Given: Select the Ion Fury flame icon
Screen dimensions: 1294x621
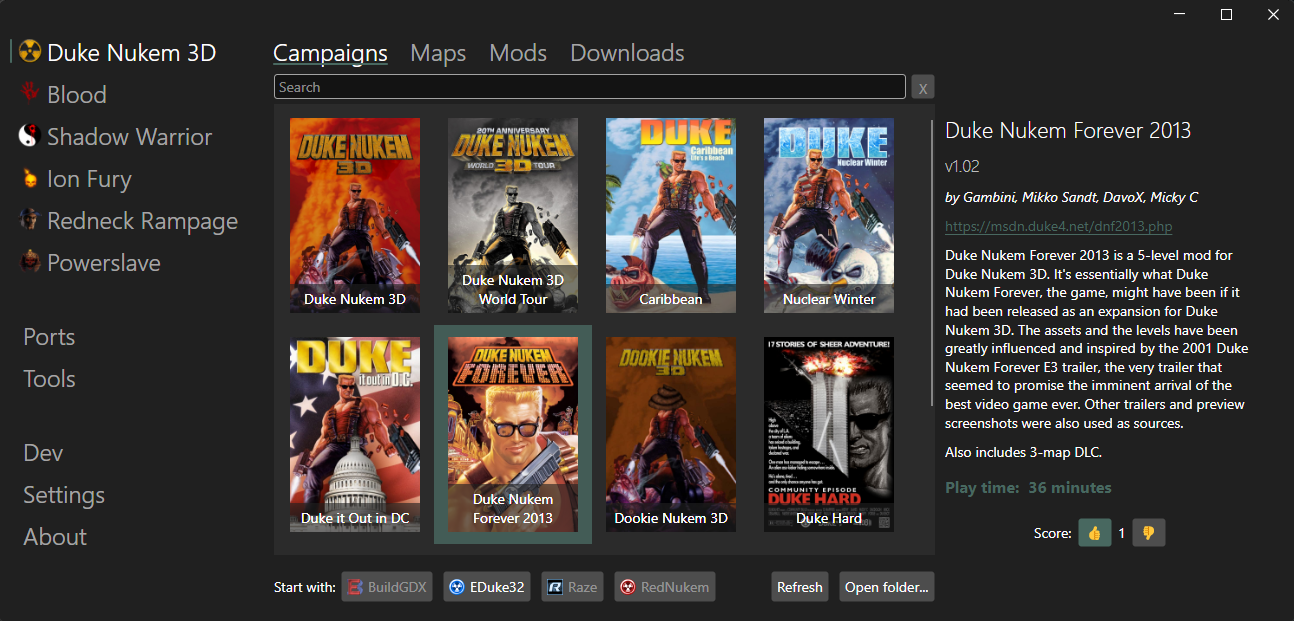Looking at the screenshot, I should coord(30,178).
